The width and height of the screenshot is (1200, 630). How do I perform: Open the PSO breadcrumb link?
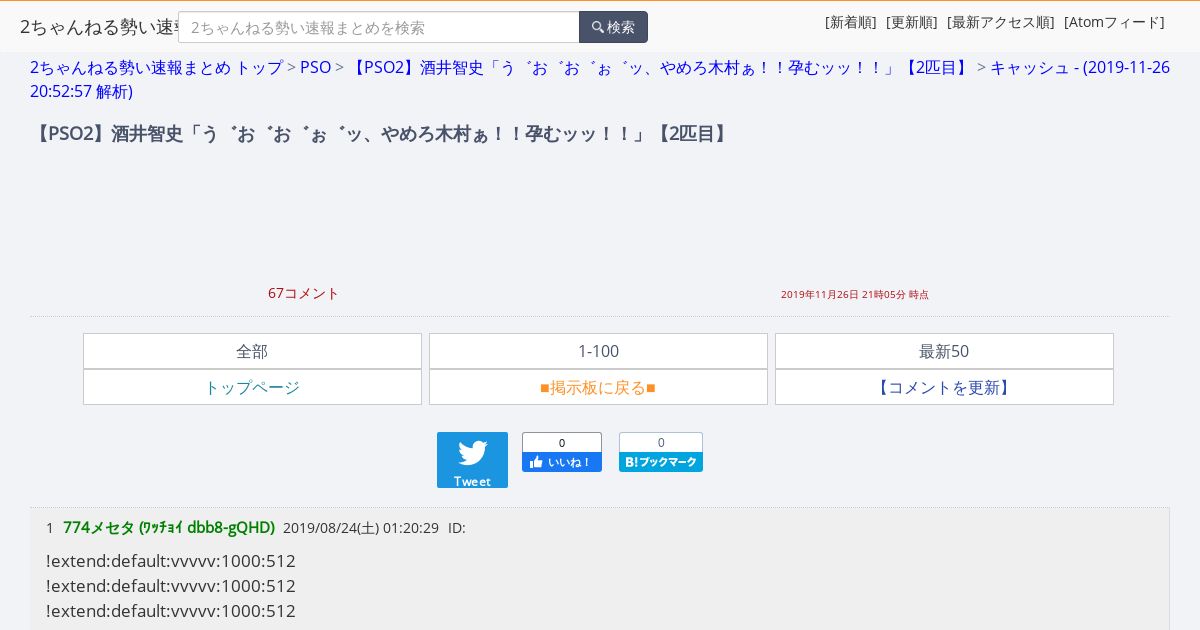tap(316, 67)
